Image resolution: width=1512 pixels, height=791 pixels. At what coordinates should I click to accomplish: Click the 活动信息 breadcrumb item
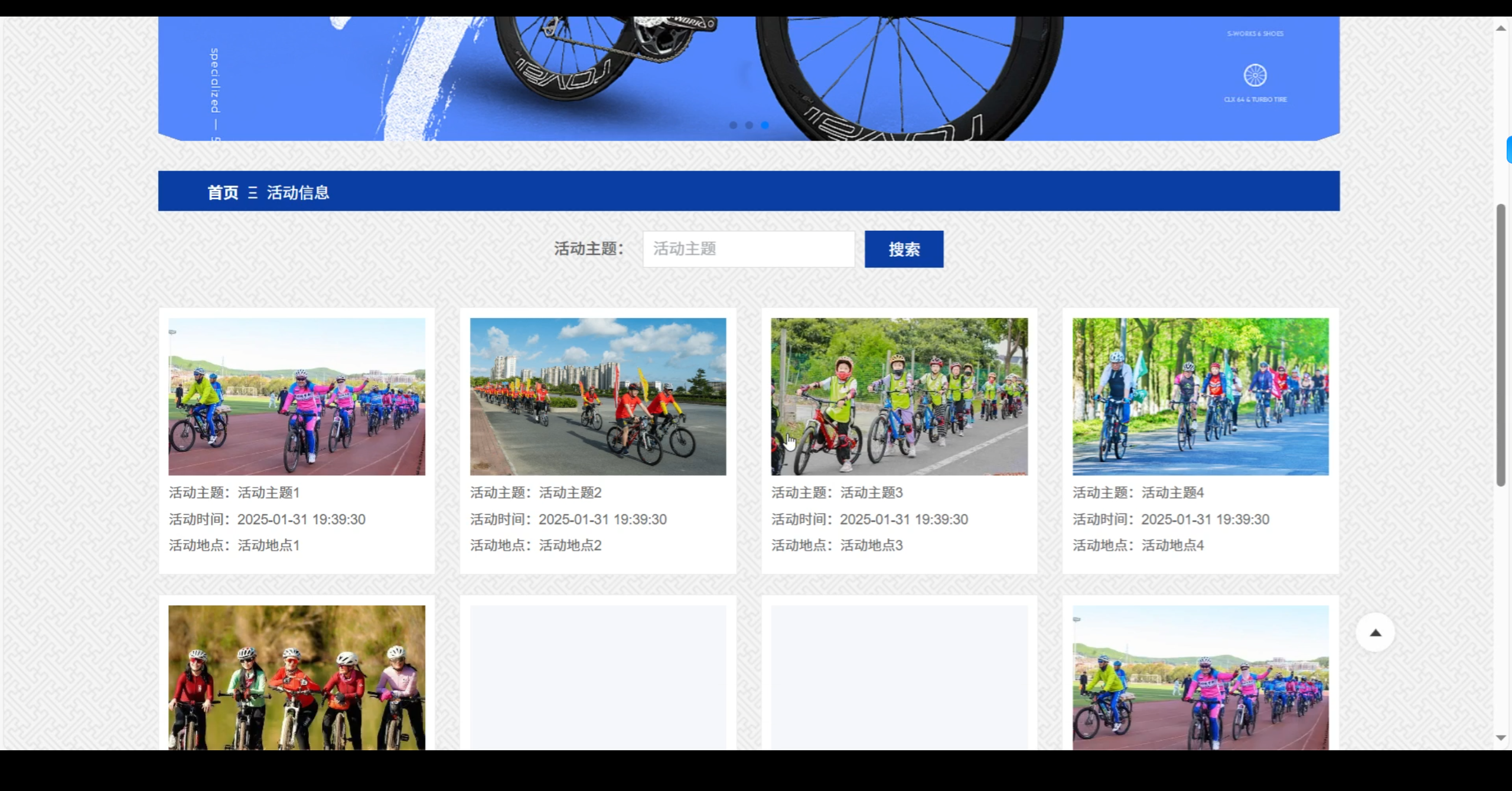click(x=298, y=192)
